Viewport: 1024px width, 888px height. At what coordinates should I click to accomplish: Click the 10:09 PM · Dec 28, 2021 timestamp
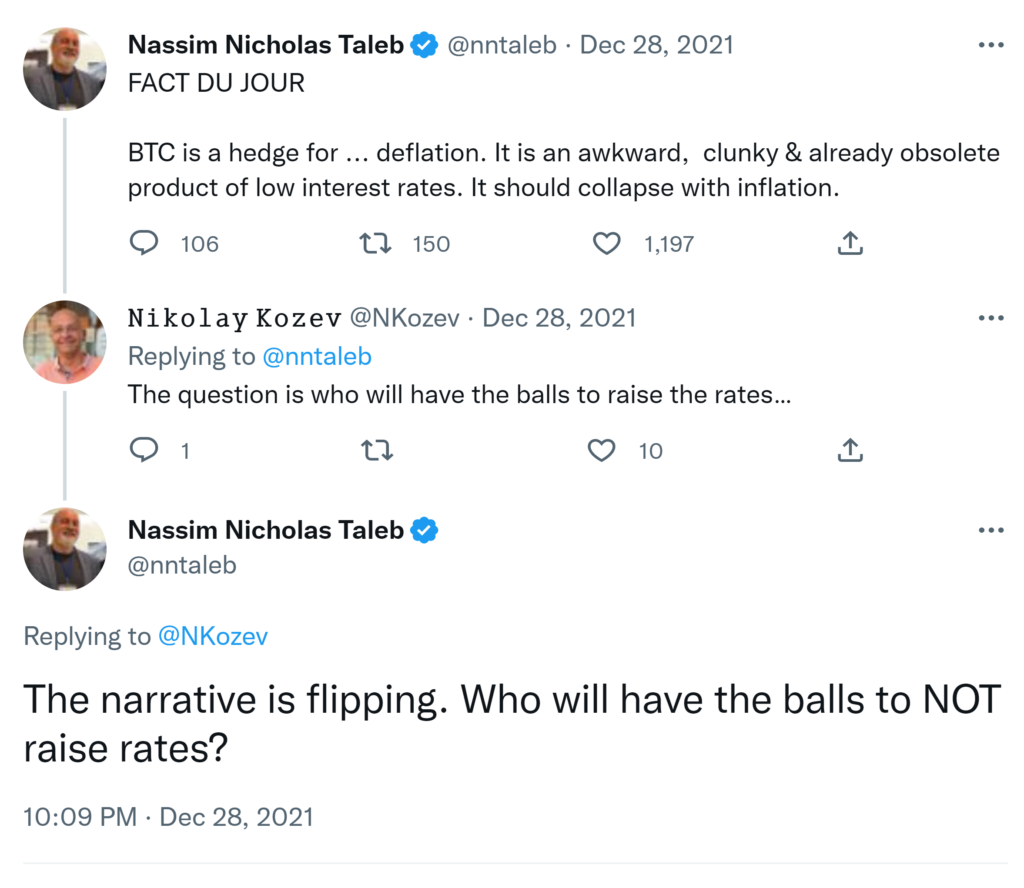tap(168, 817)
